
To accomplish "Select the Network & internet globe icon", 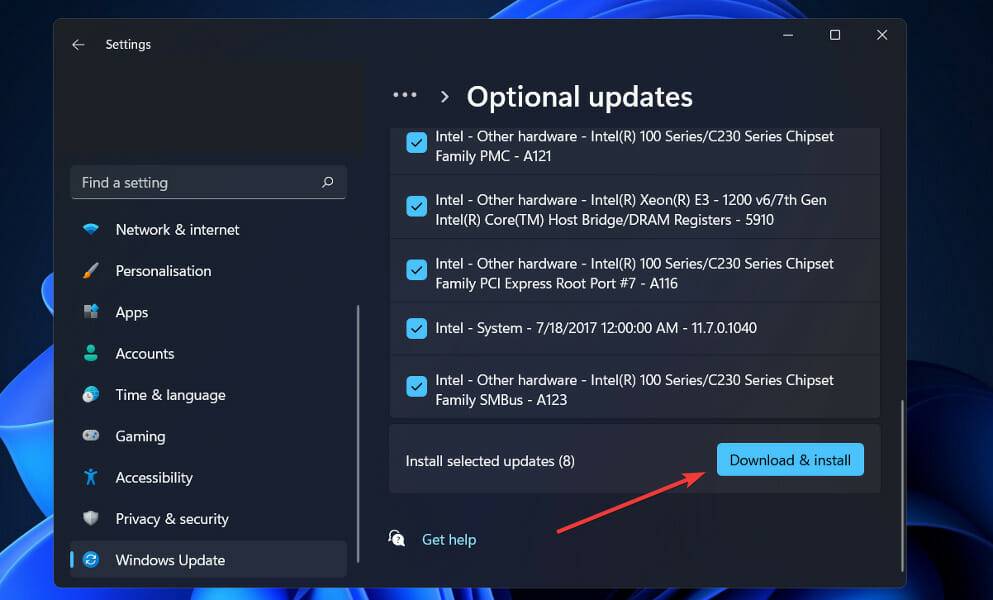I will [x=91, y=229].
